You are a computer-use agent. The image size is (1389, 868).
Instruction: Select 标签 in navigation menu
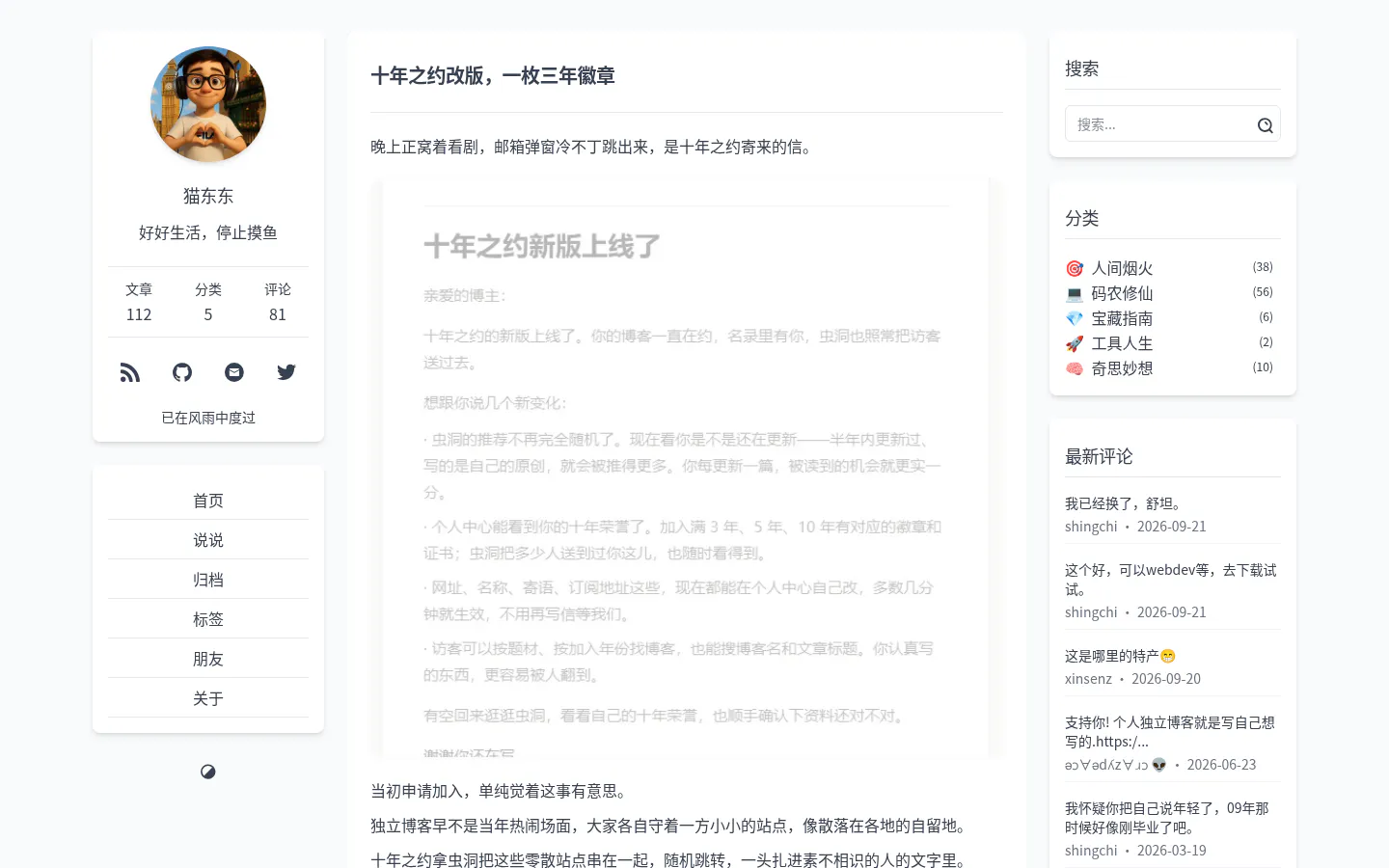click(x=208, y=619)
